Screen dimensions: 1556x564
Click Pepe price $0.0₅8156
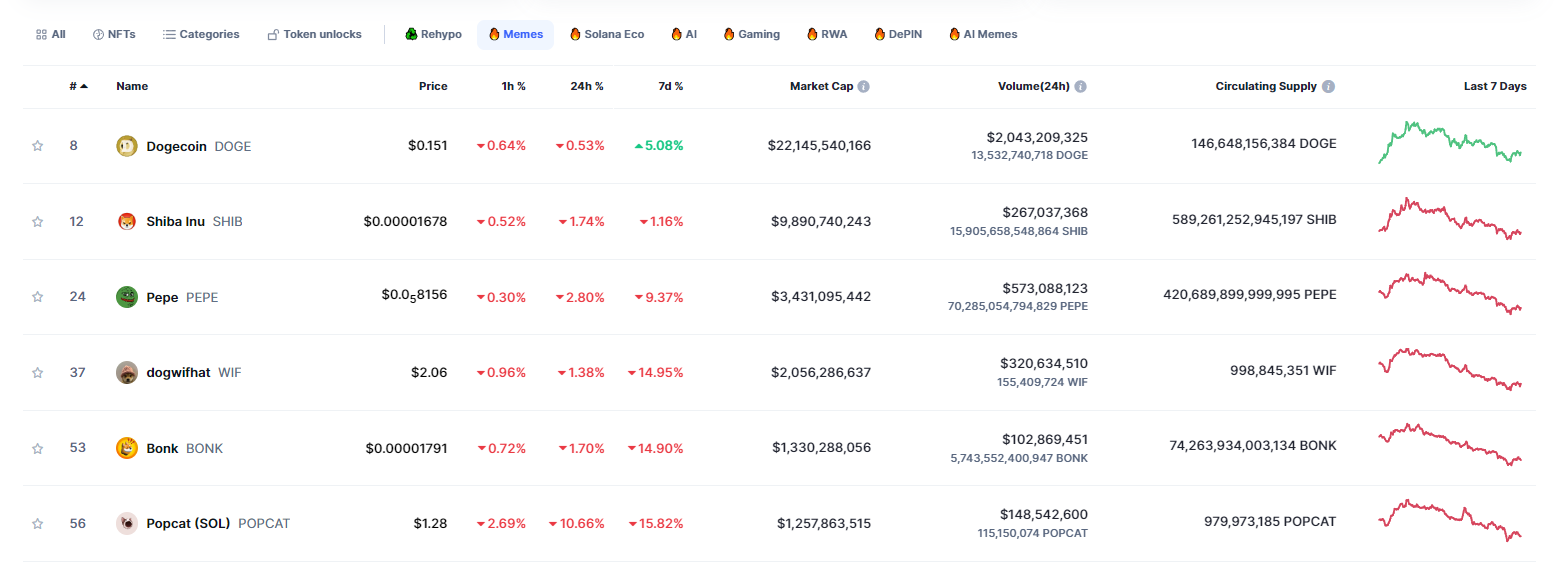pos(414,296)
